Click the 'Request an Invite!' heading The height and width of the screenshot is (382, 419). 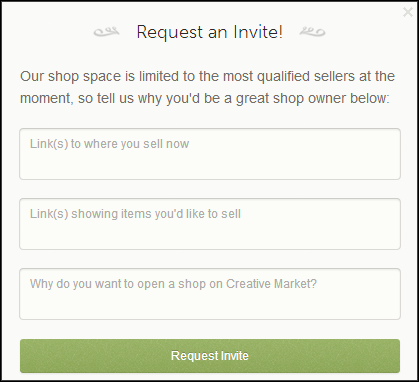click(210, 32)
